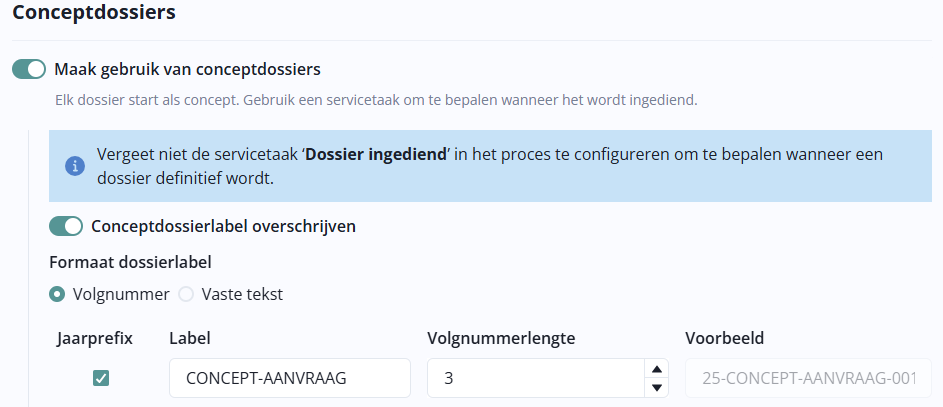Disable the 'Maak gebruik van conceptdossiers' toggle switch

click(x=29, y=69)
